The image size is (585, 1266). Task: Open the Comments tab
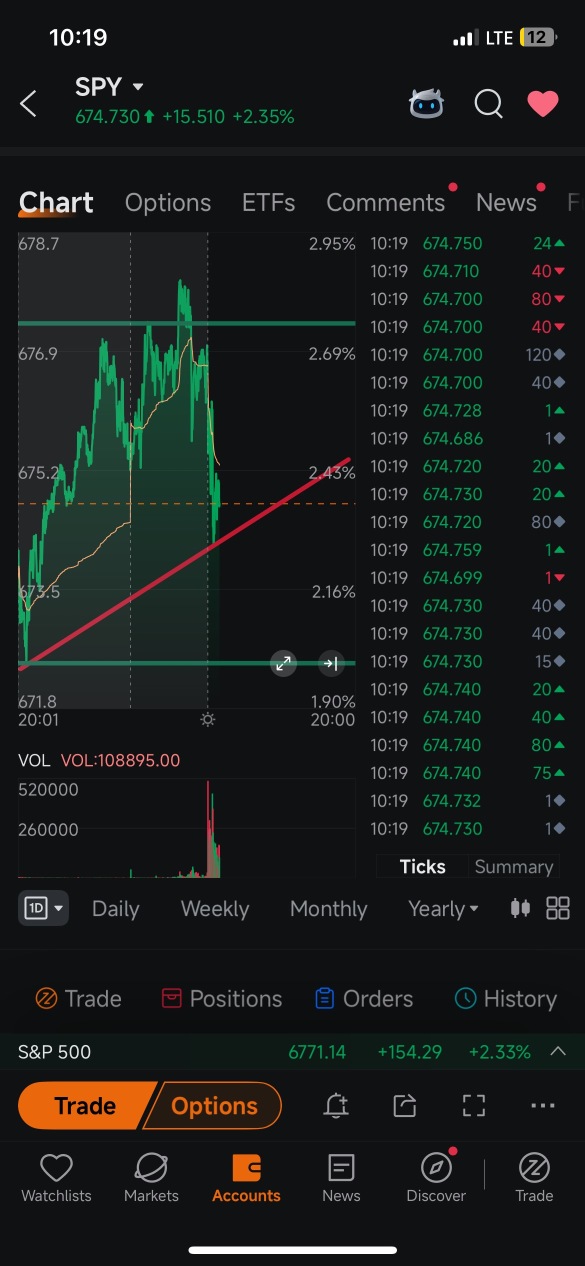385,202
